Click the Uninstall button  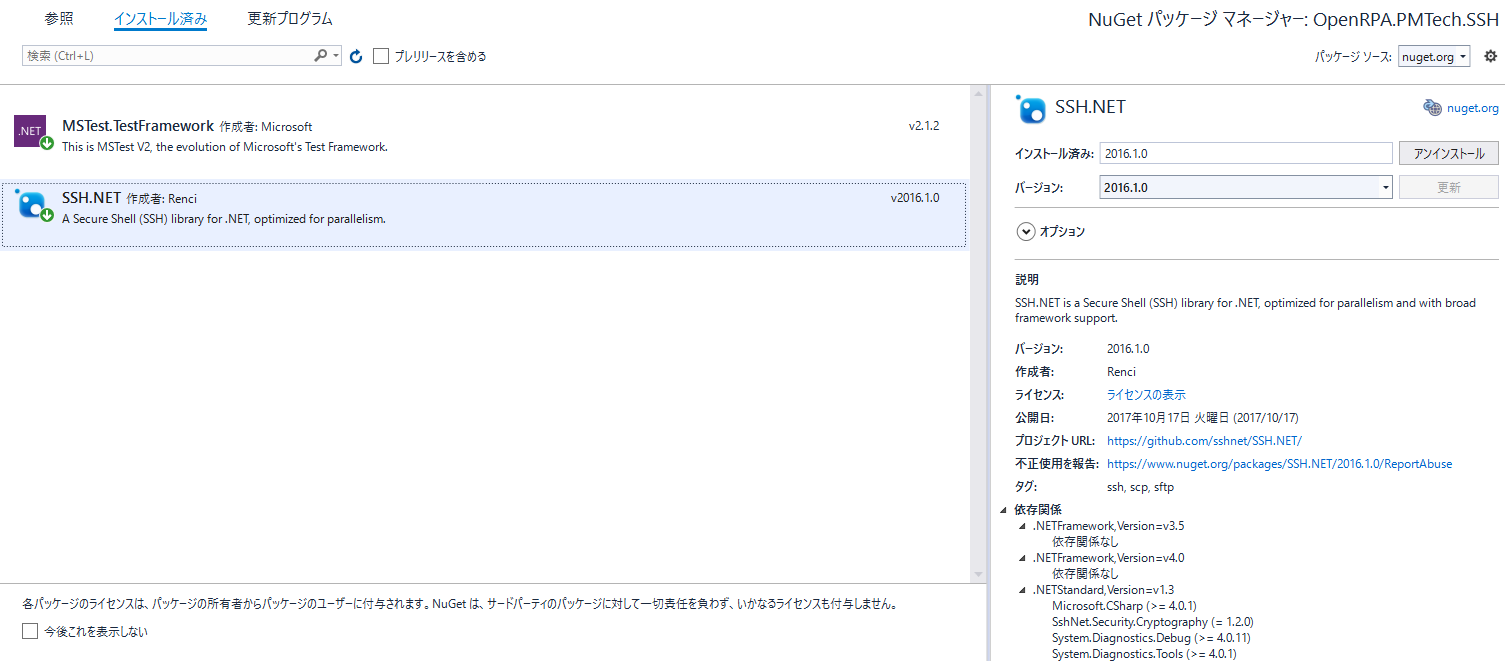click(x=1449, y=153)
